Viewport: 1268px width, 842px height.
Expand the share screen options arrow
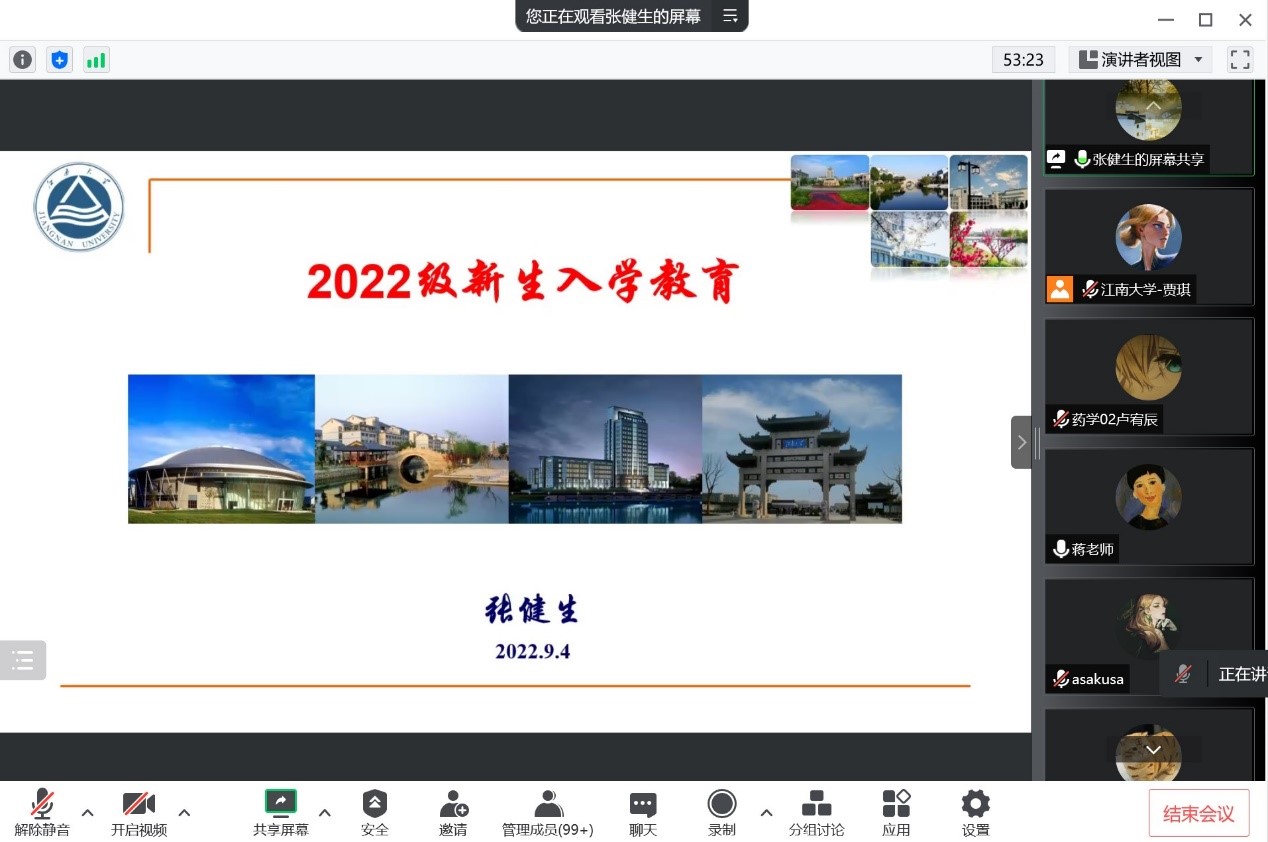(325, 812)
